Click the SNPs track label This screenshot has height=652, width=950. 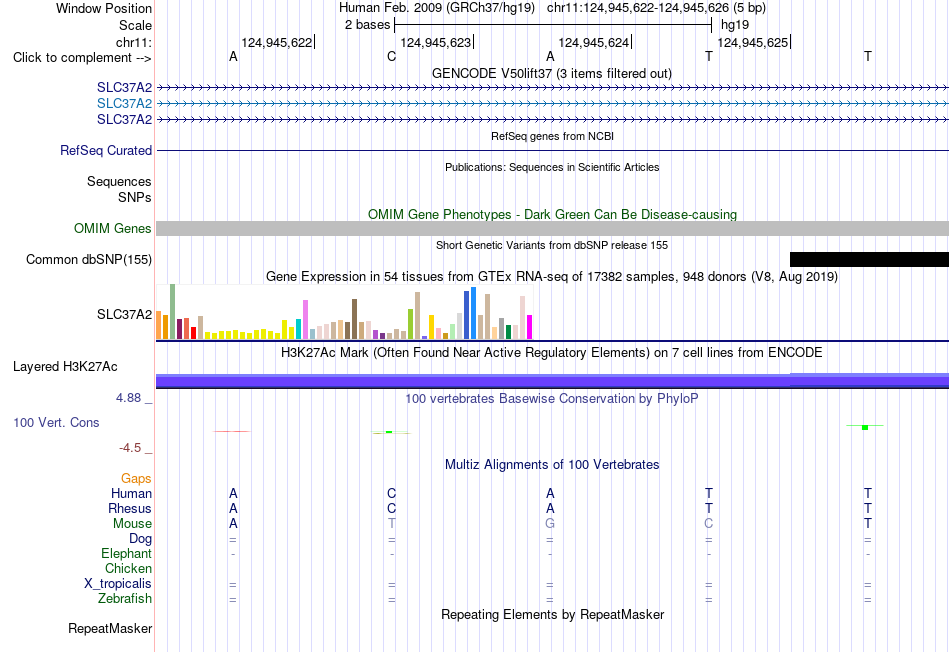click(x=135, y=197)
